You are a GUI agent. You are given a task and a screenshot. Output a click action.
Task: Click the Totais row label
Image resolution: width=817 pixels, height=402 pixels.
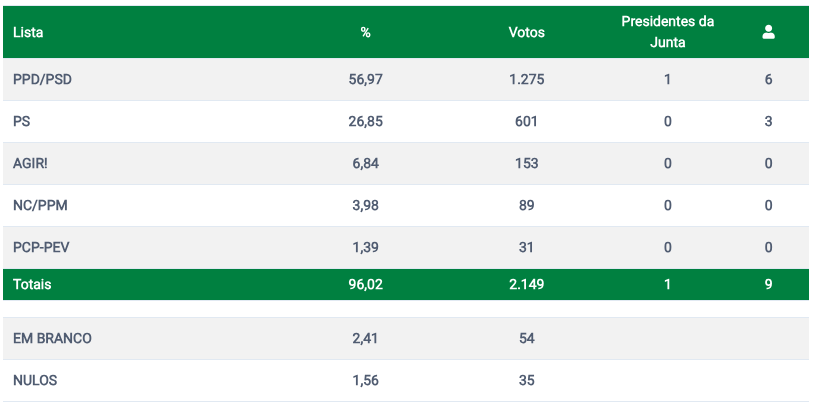click(x=32, y=284)
